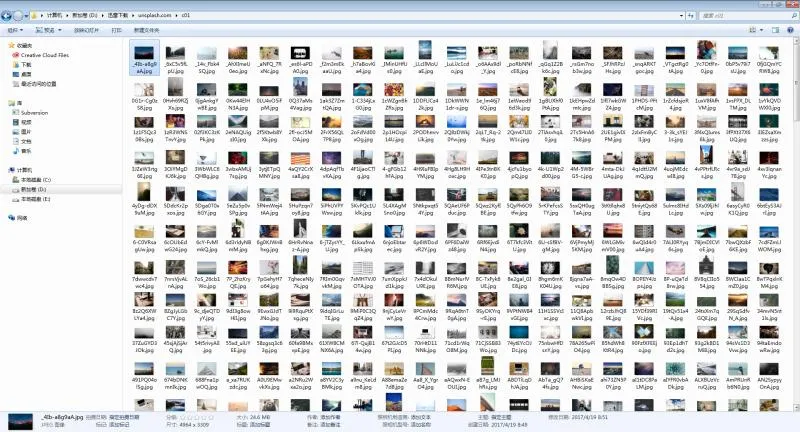Click the Forward navigation arrow

[x=21, y=17]
